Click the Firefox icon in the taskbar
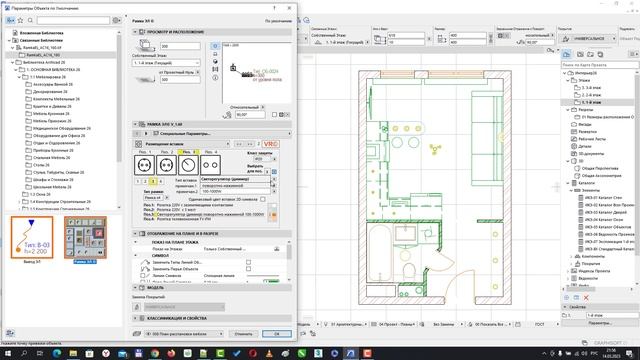Viewport: 640px width, 360px height. click(171, 353)
